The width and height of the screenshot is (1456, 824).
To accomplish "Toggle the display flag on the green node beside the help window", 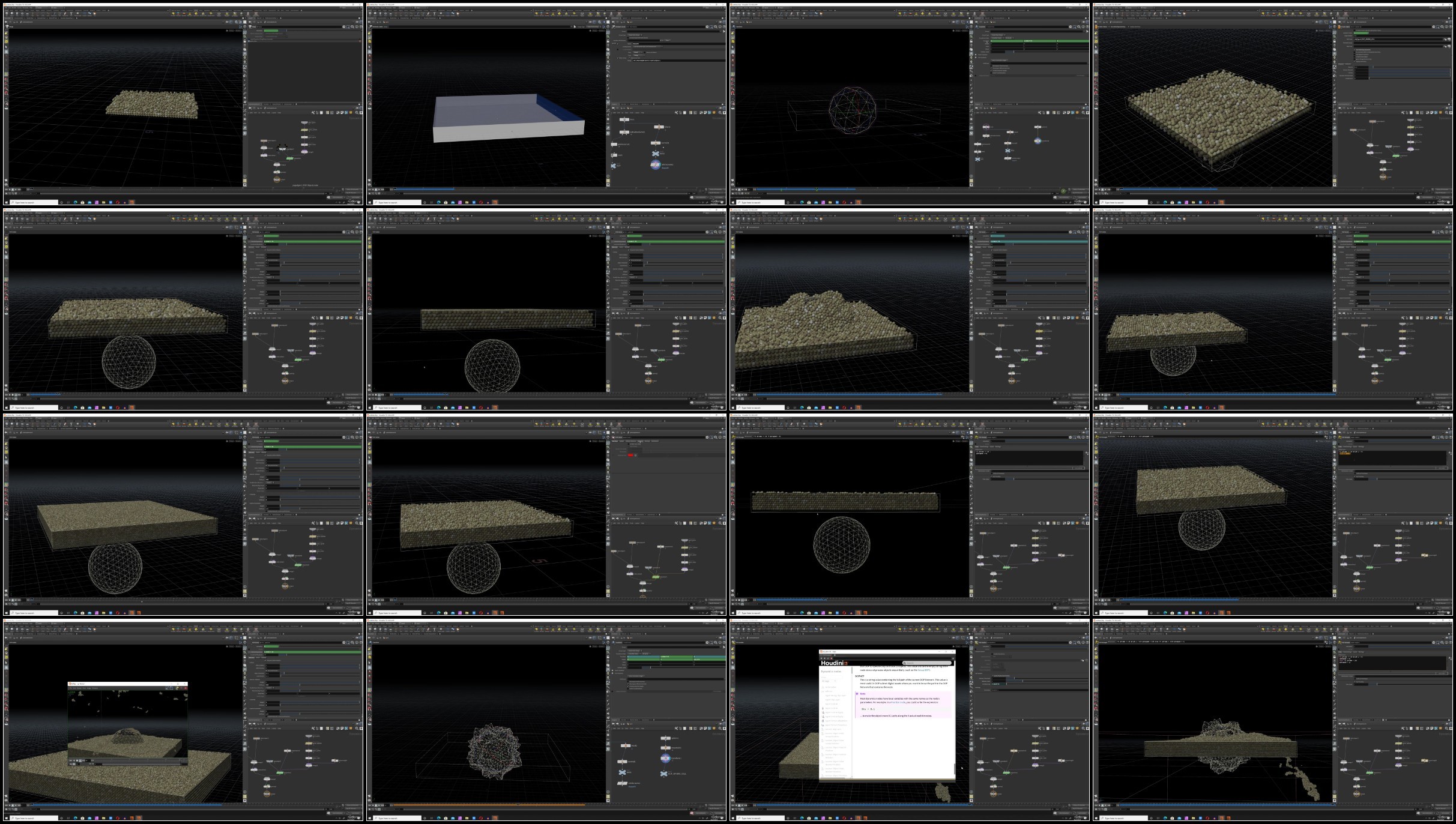I will pos(1009,773).
